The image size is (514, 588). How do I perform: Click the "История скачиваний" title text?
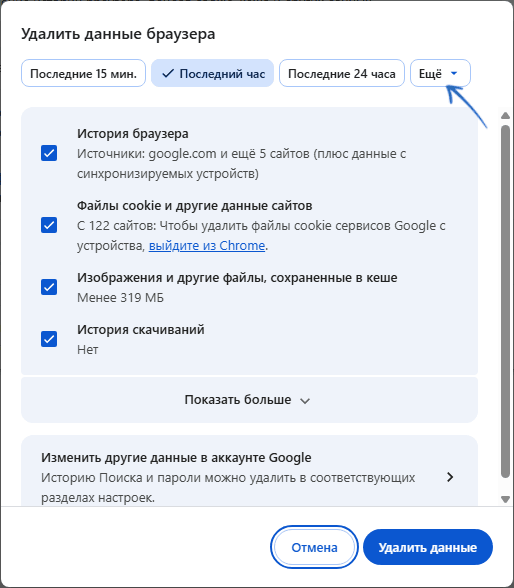pyautogui.click(x=141, y=330)
